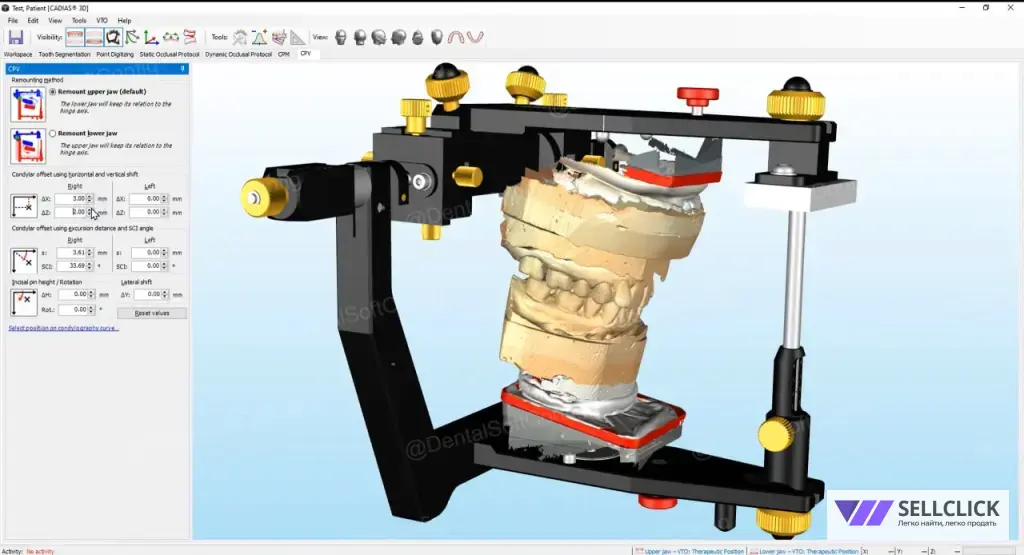The image size is (1024, 555).
Task: Select Remount lower jaw radio button
Action: [52, 133]
